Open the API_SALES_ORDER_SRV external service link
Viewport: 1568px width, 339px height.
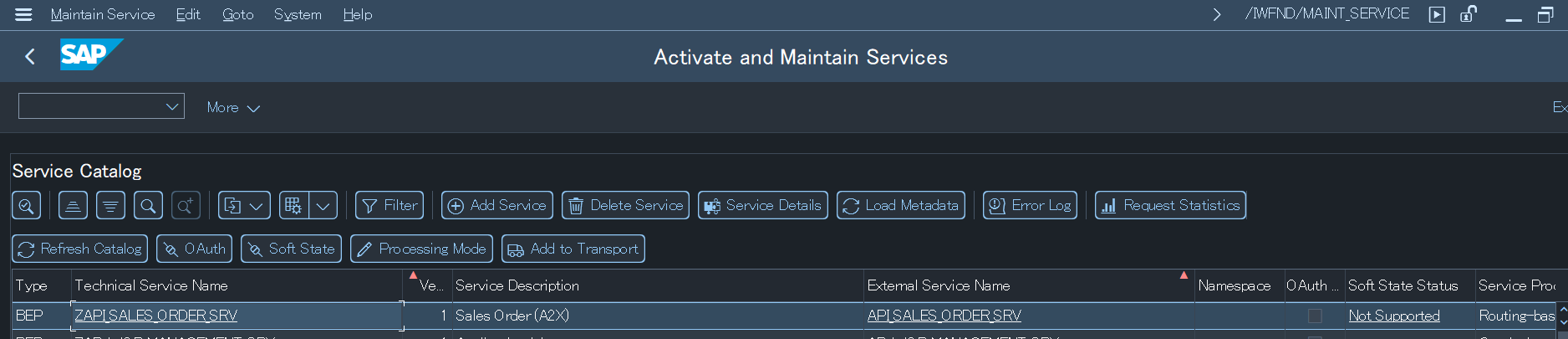click(944, 316)
